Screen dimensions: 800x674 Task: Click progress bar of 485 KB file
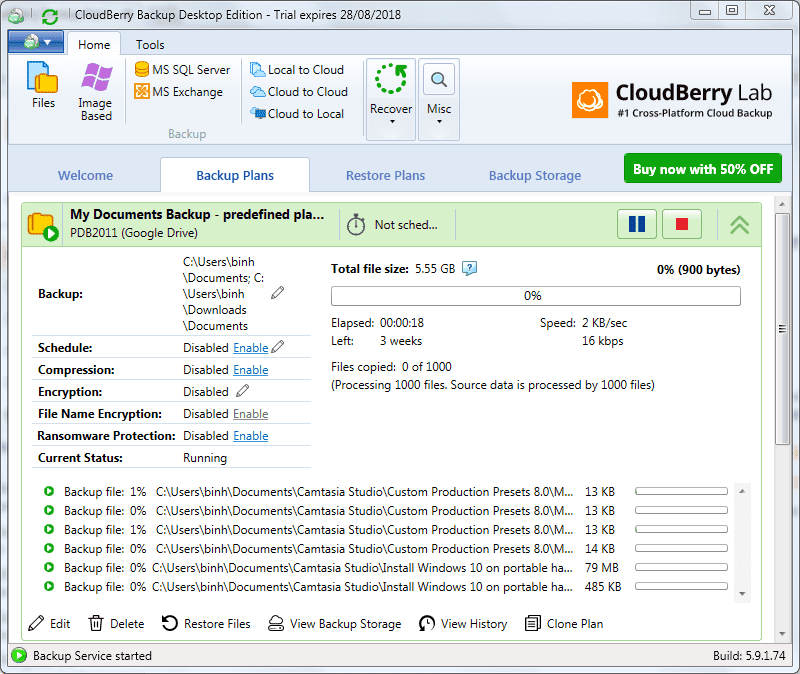tap(681, 586)
